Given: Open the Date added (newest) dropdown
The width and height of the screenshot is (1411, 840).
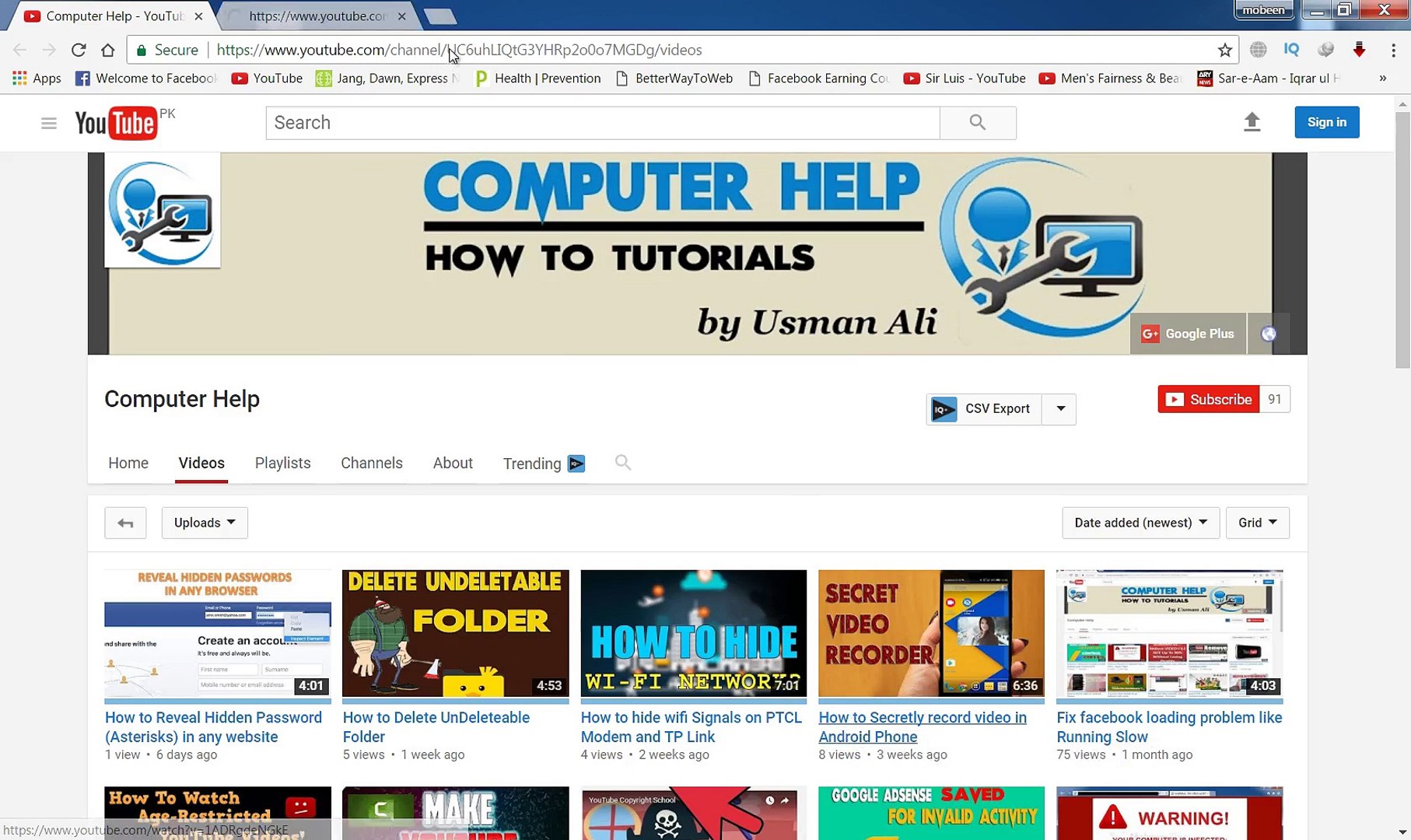Looking at the screenshot, I should point(1140,522).
